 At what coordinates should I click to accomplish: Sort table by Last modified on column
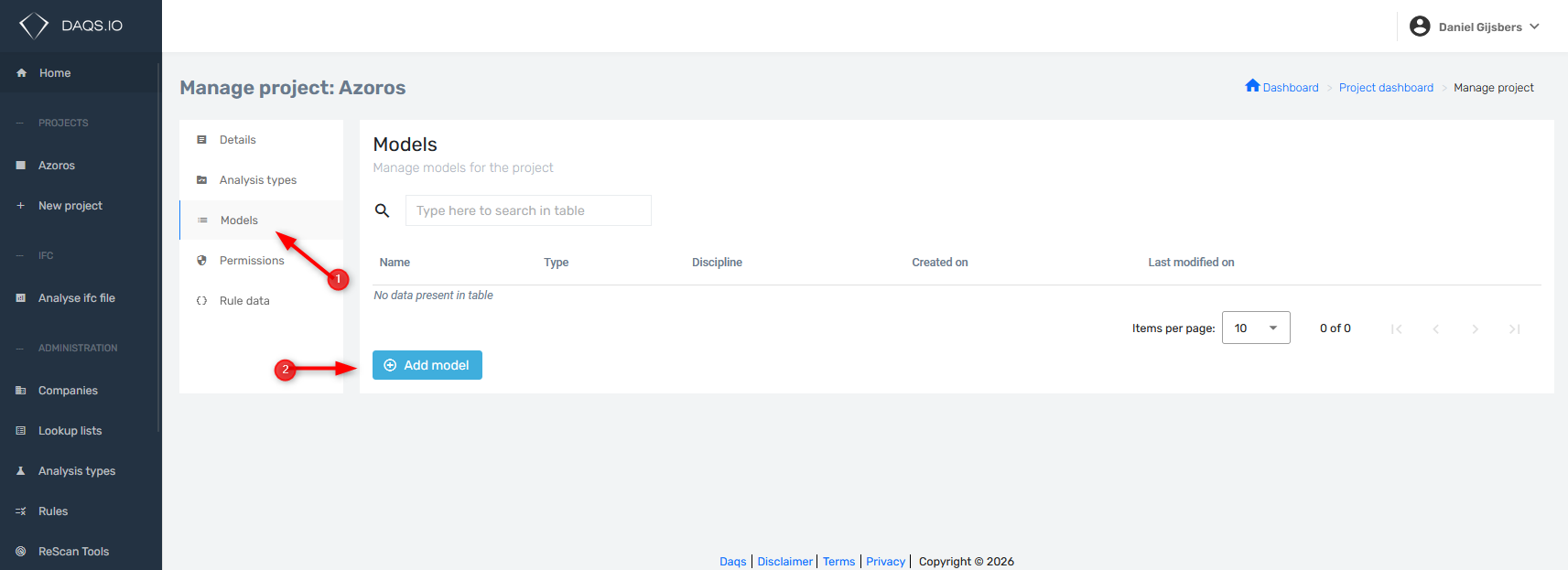(x=1191, y=263)
